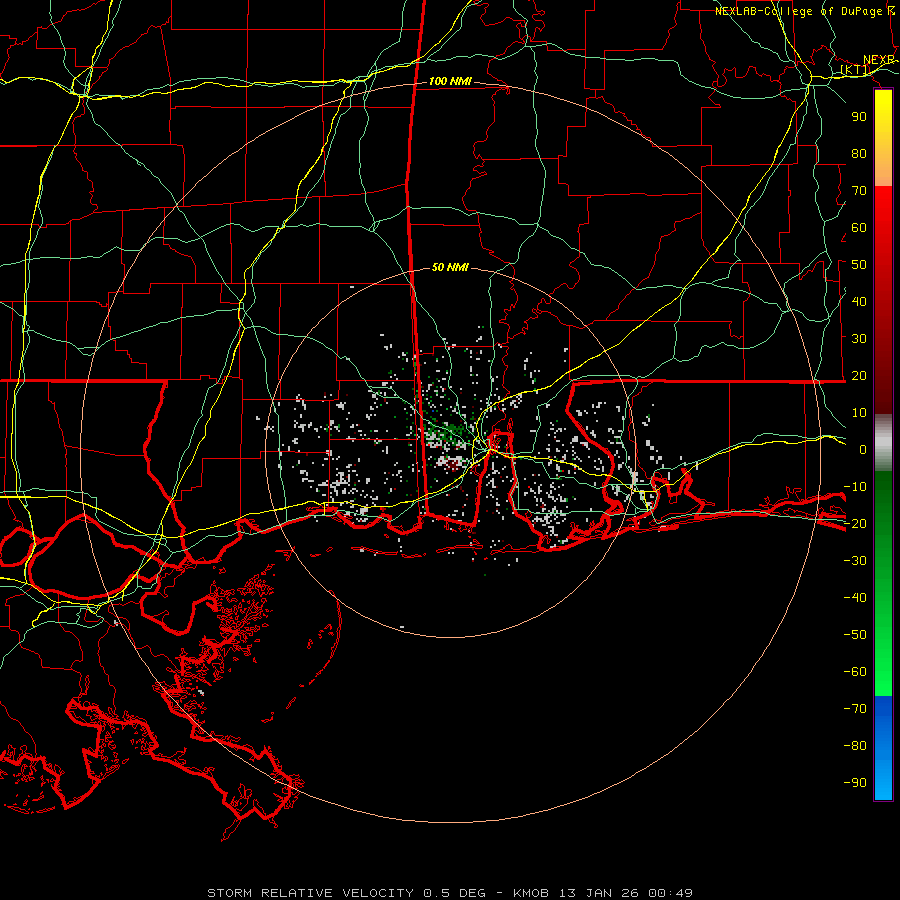Select the -30 knot scale label
The image size is (900, 900).
(855, 561)
